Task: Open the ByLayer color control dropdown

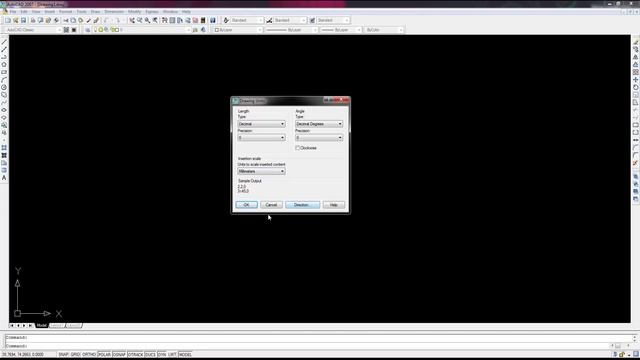Action: coord(238,30)
